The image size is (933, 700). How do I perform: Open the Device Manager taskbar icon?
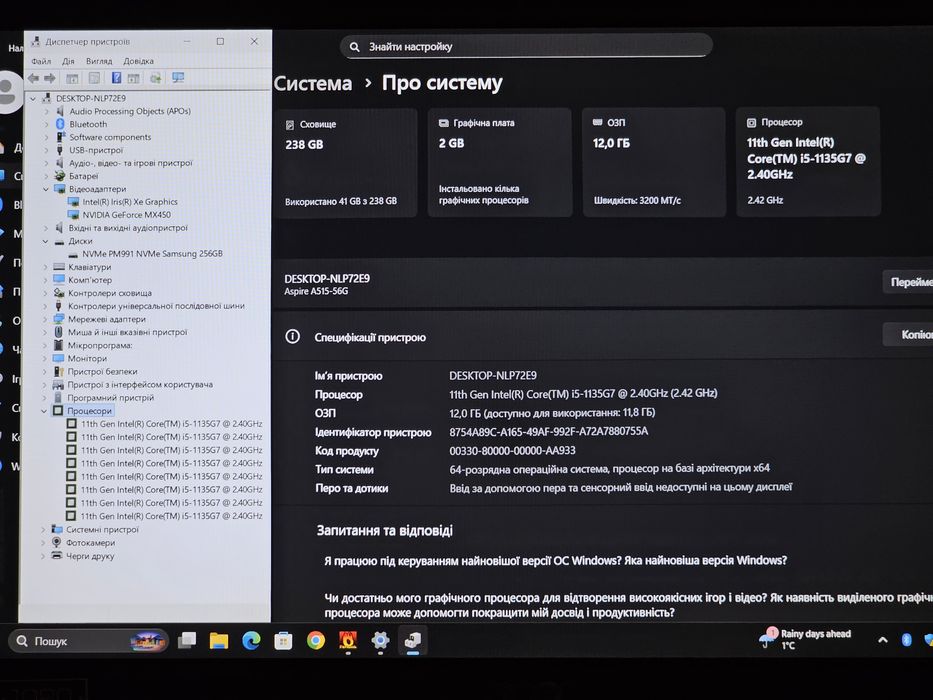[412, 640]
